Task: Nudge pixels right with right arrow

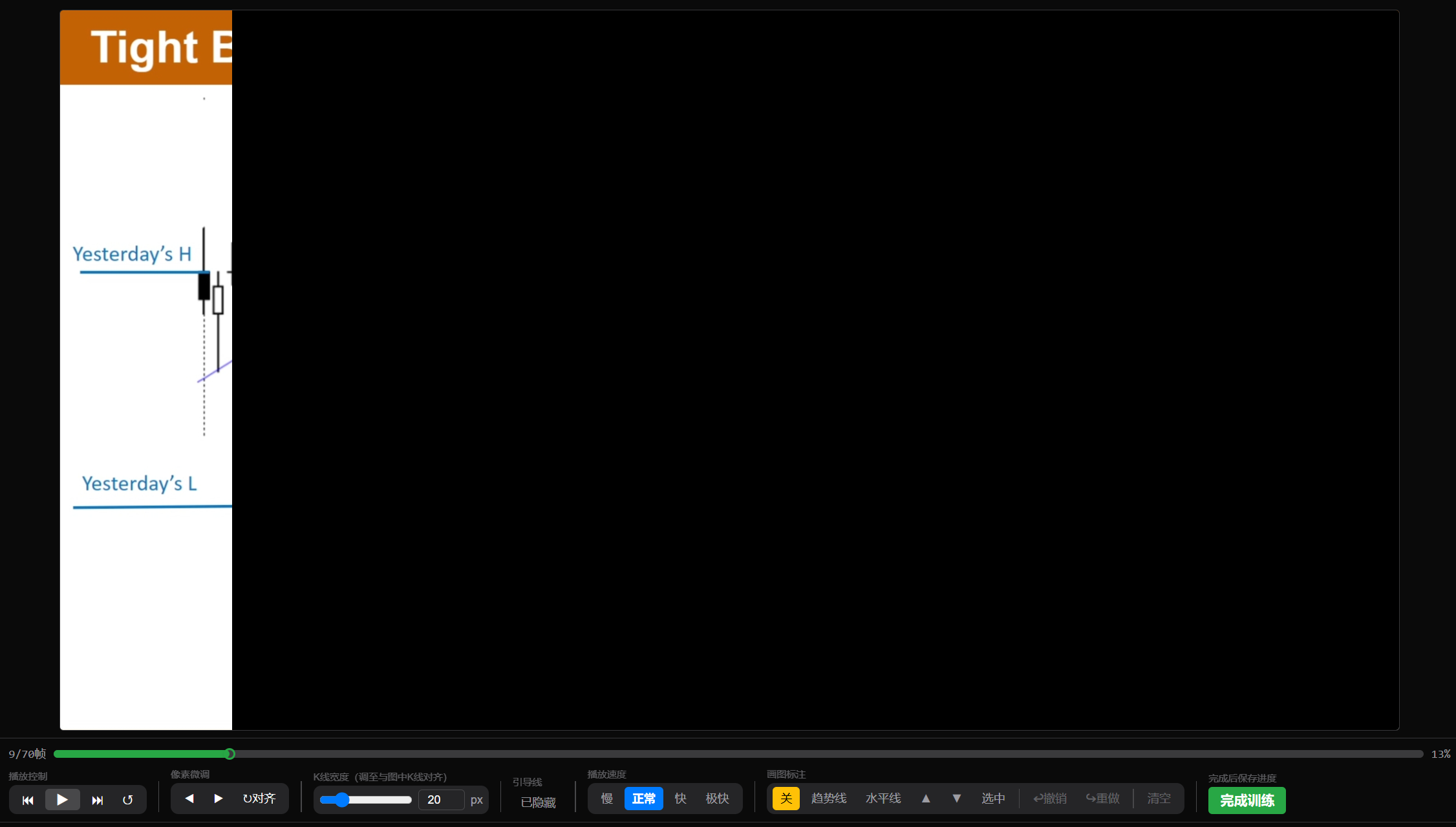Action: click(219, 799)
